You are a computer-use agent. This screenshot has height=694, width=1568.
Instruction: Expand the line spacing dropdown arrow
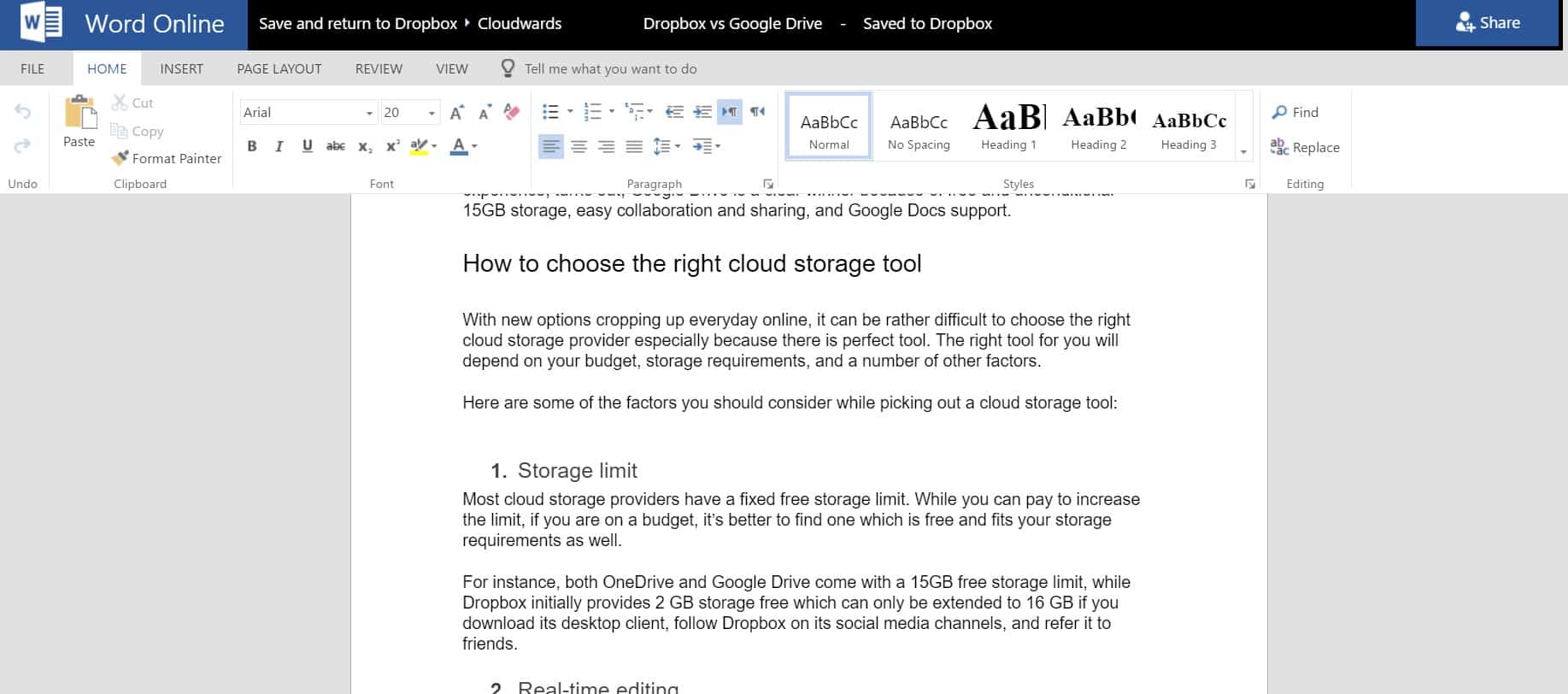click(x=678, y=146)
